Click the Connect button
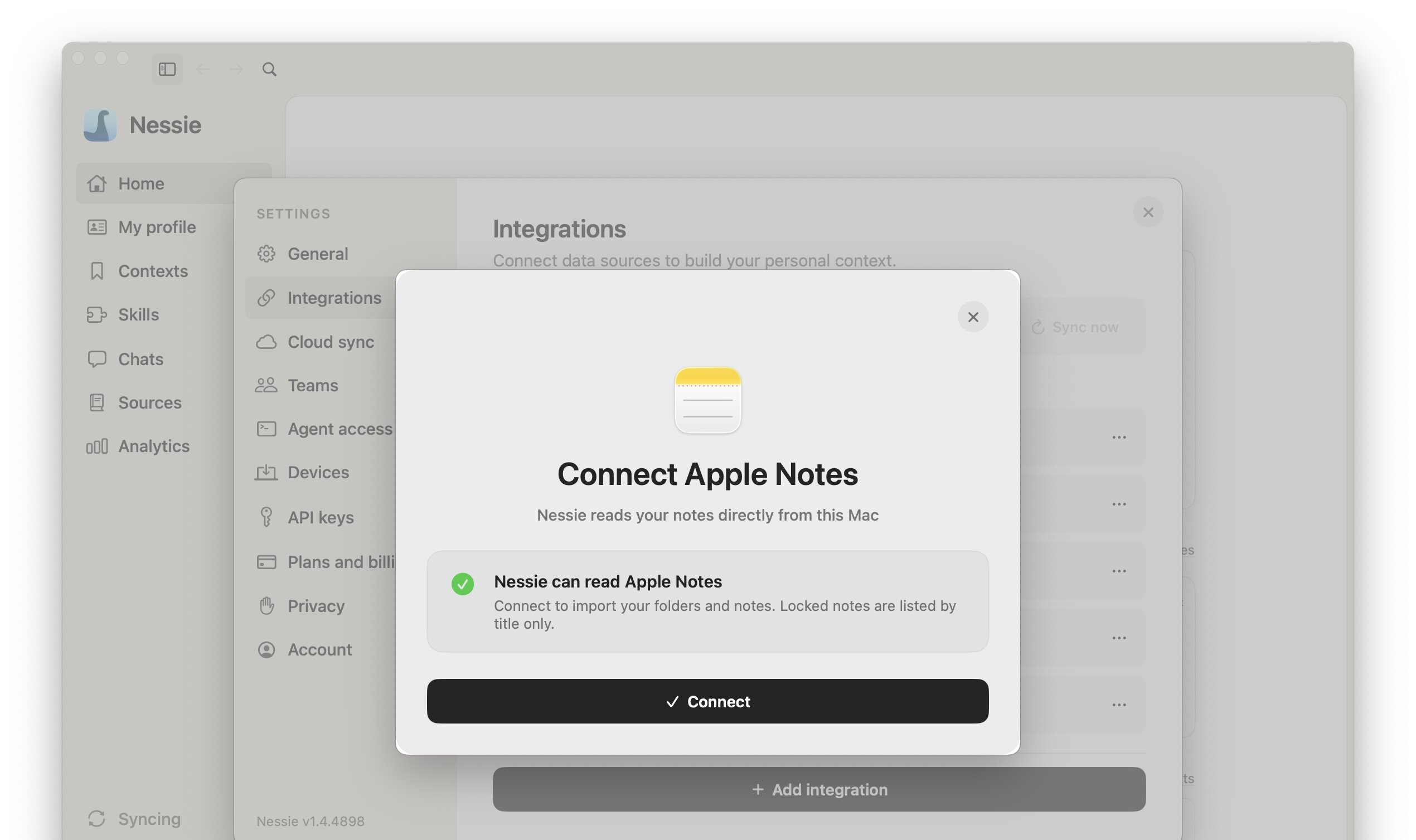The height and width of the screenshot is (840, 1416). tap(707, 701)
